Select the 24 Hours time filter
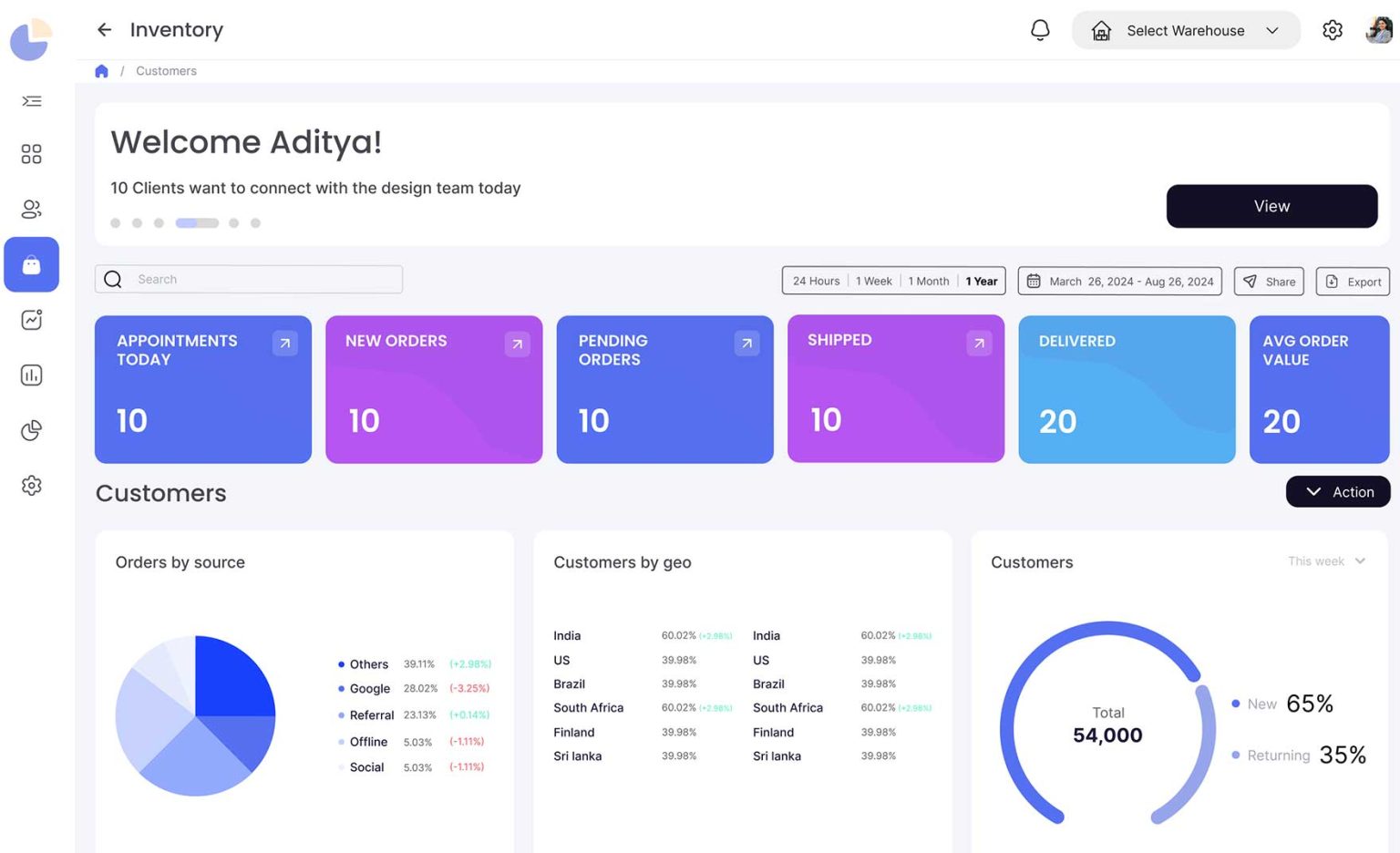Viewport: 1400px width, 853px height. (814, 281)
